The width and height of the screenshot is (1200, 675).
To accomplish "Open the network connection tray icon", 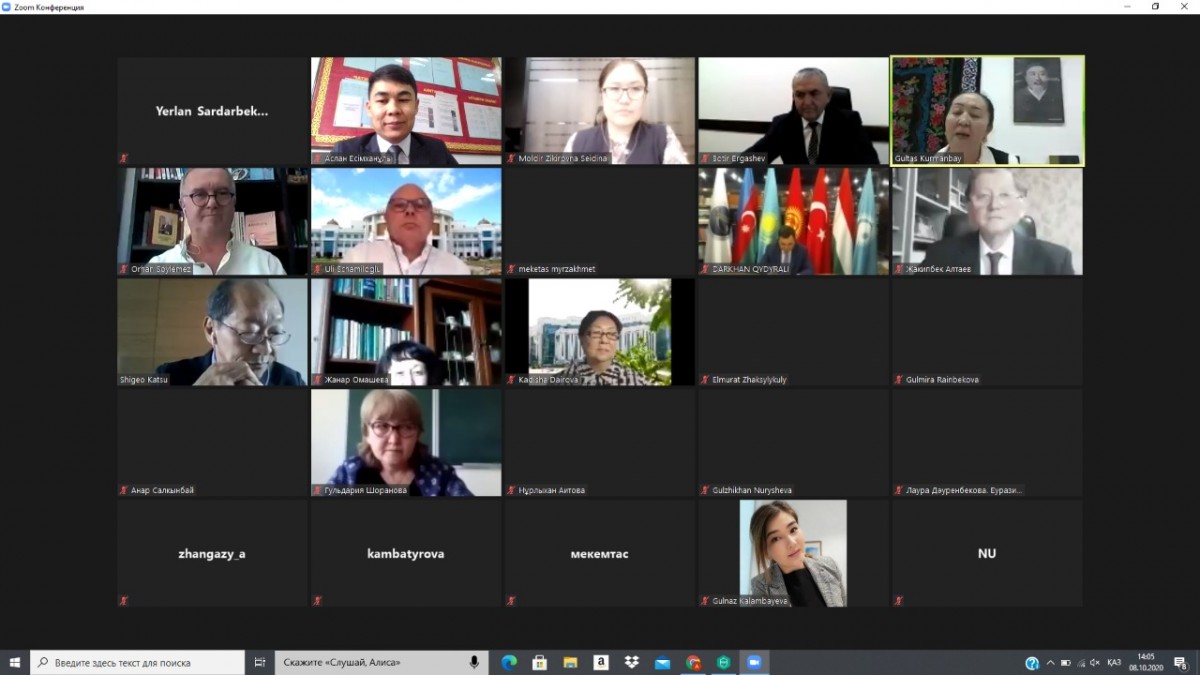I will tap(1080, 662).
